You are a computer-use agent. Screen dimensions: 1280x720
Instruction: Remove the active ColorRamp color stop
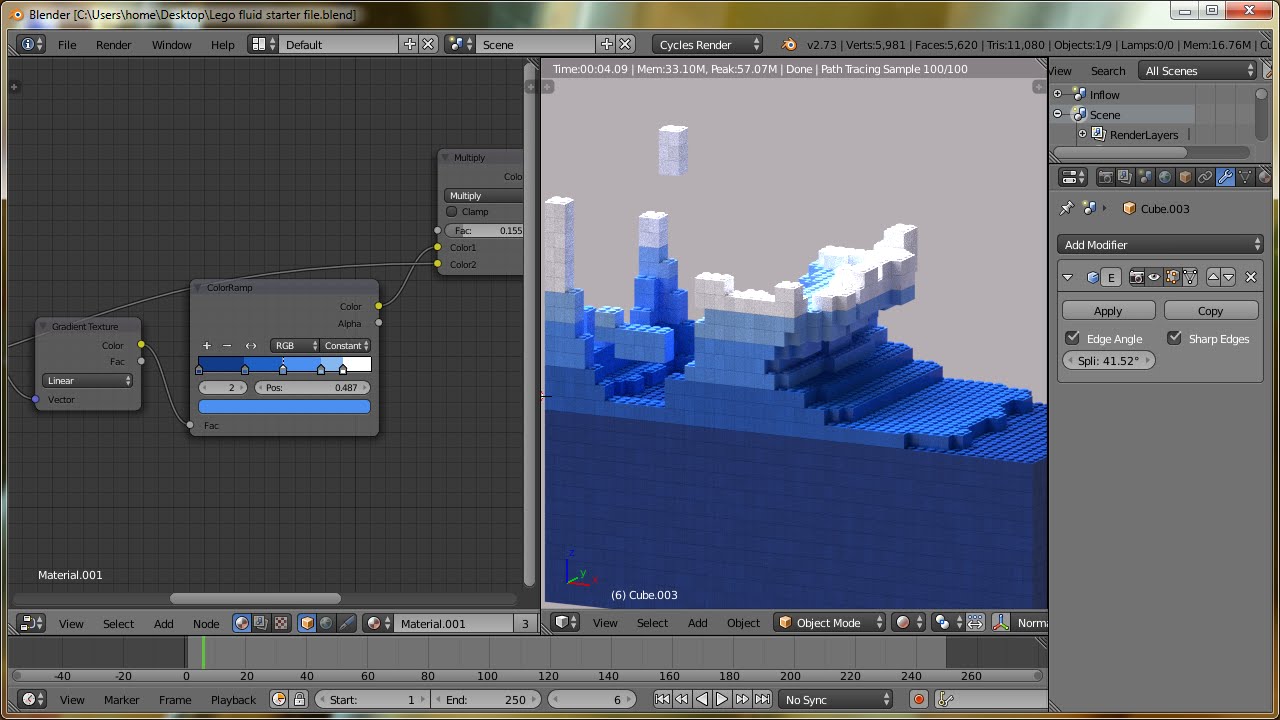tap(227, 345)
